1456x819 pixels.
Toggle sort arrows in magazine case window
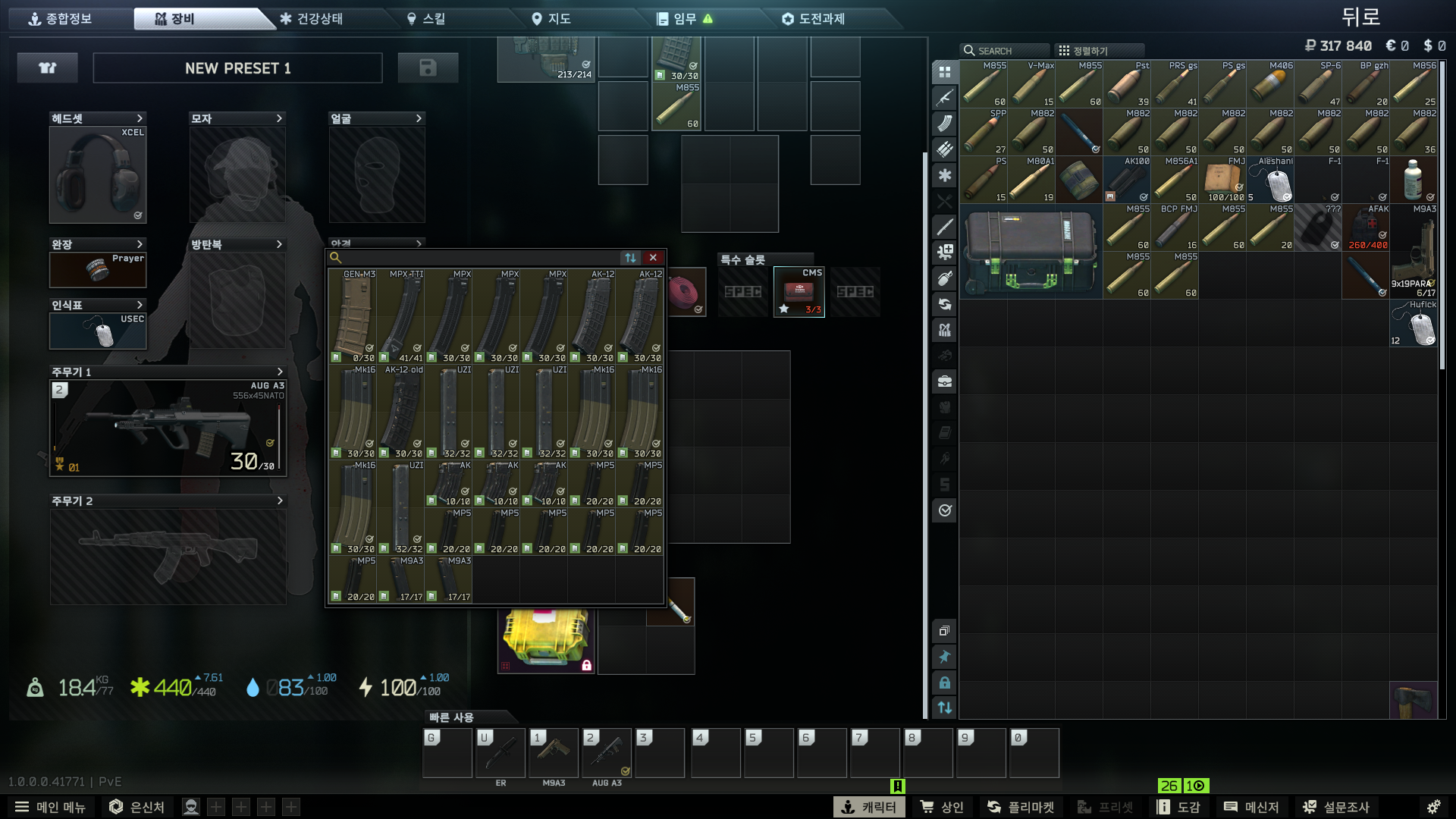[x=630, y=258]
